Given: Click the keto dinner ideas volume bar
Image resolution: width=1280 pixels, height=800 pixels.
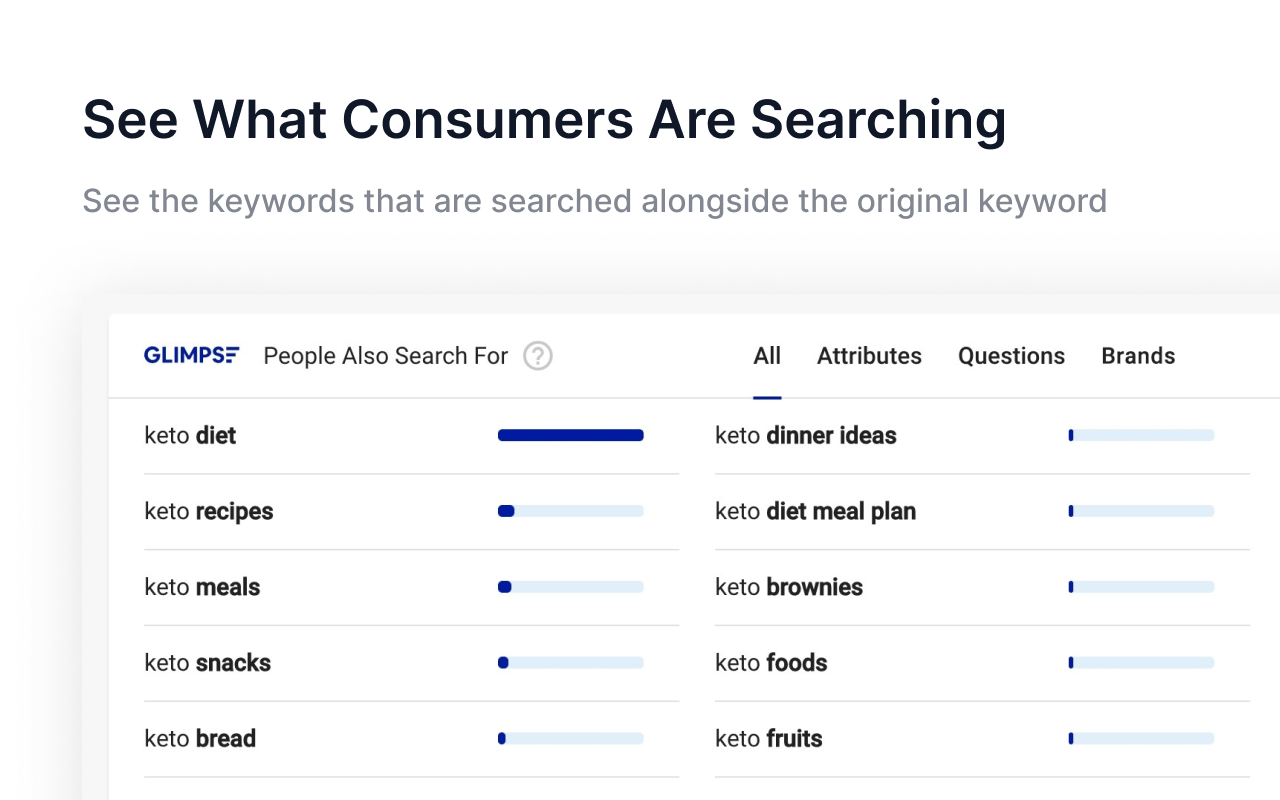Looking at the screenshot, I should point(1140,435).
